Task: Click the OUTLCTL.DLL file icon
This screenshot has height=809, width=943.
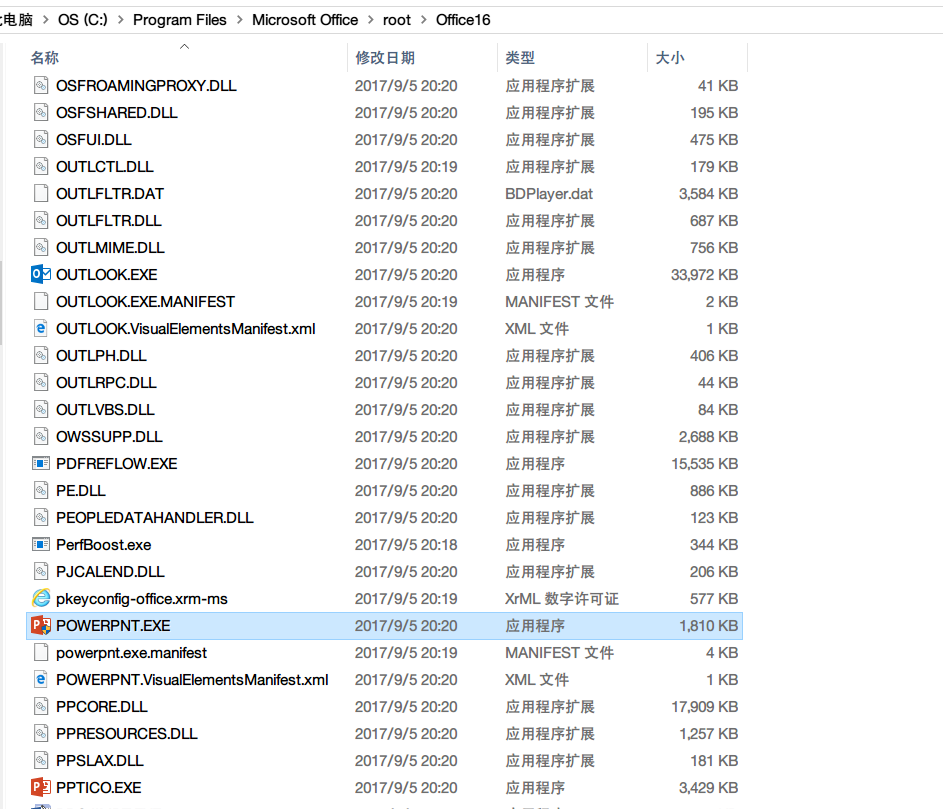Action: click(x=41, y=167)
